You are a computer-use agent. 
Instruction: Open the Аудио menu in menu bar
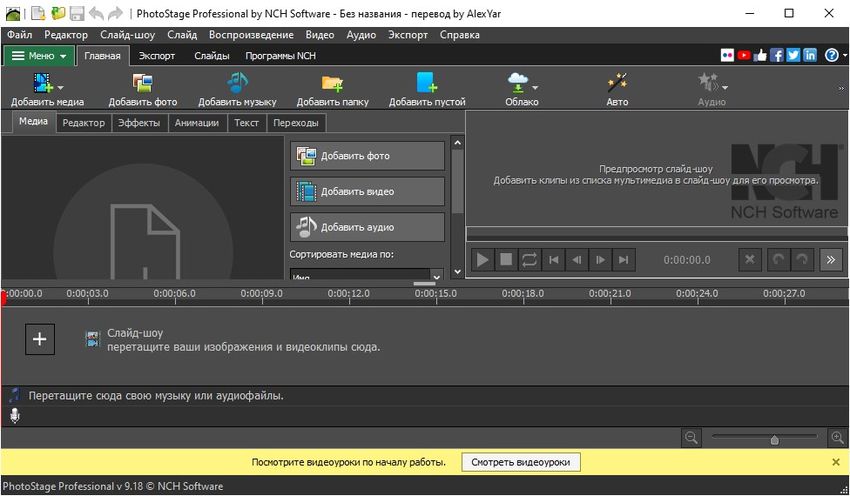361,35
